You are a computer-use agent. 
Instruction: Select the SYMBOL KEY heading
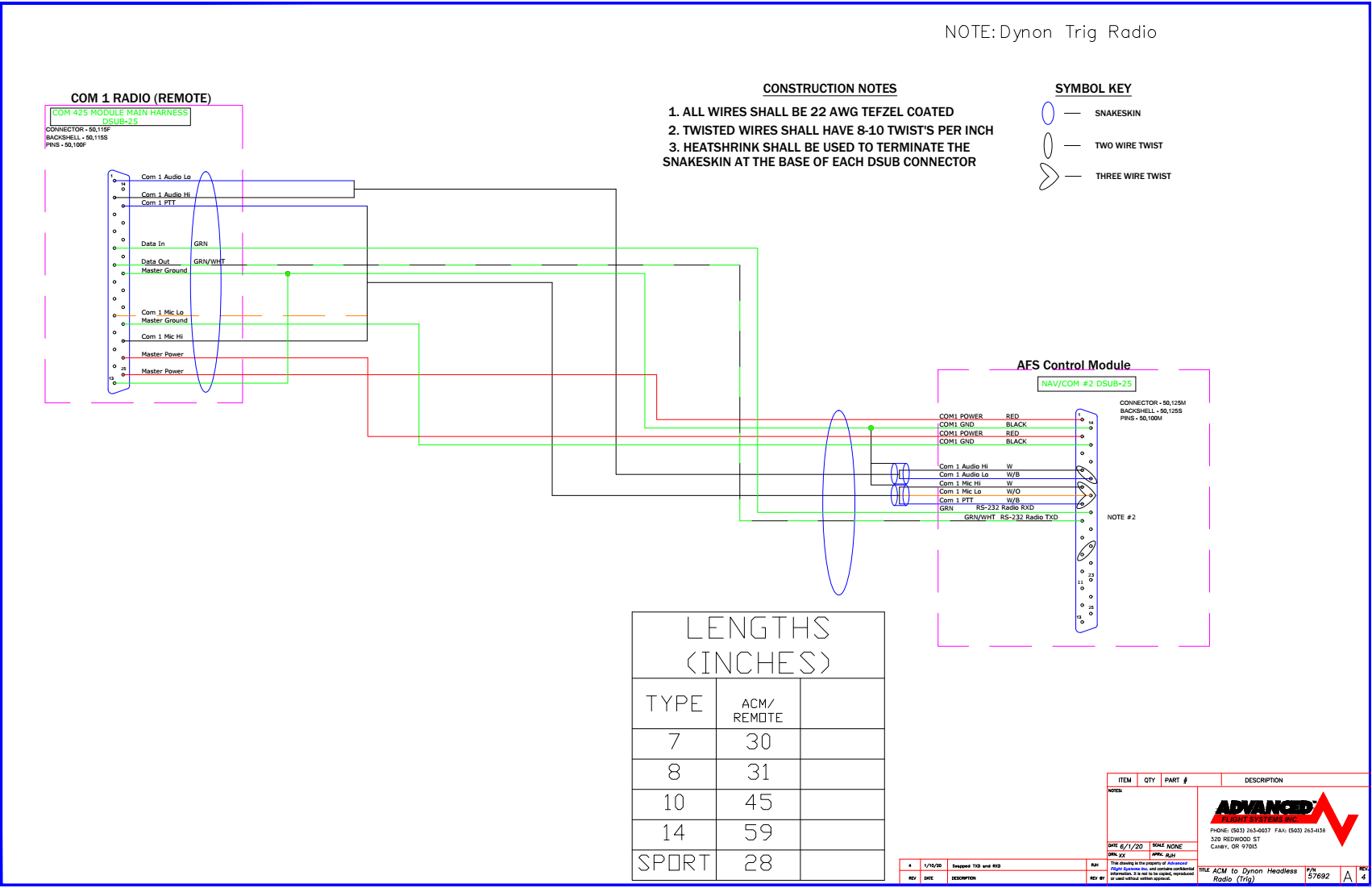[x=1093, y=89]
